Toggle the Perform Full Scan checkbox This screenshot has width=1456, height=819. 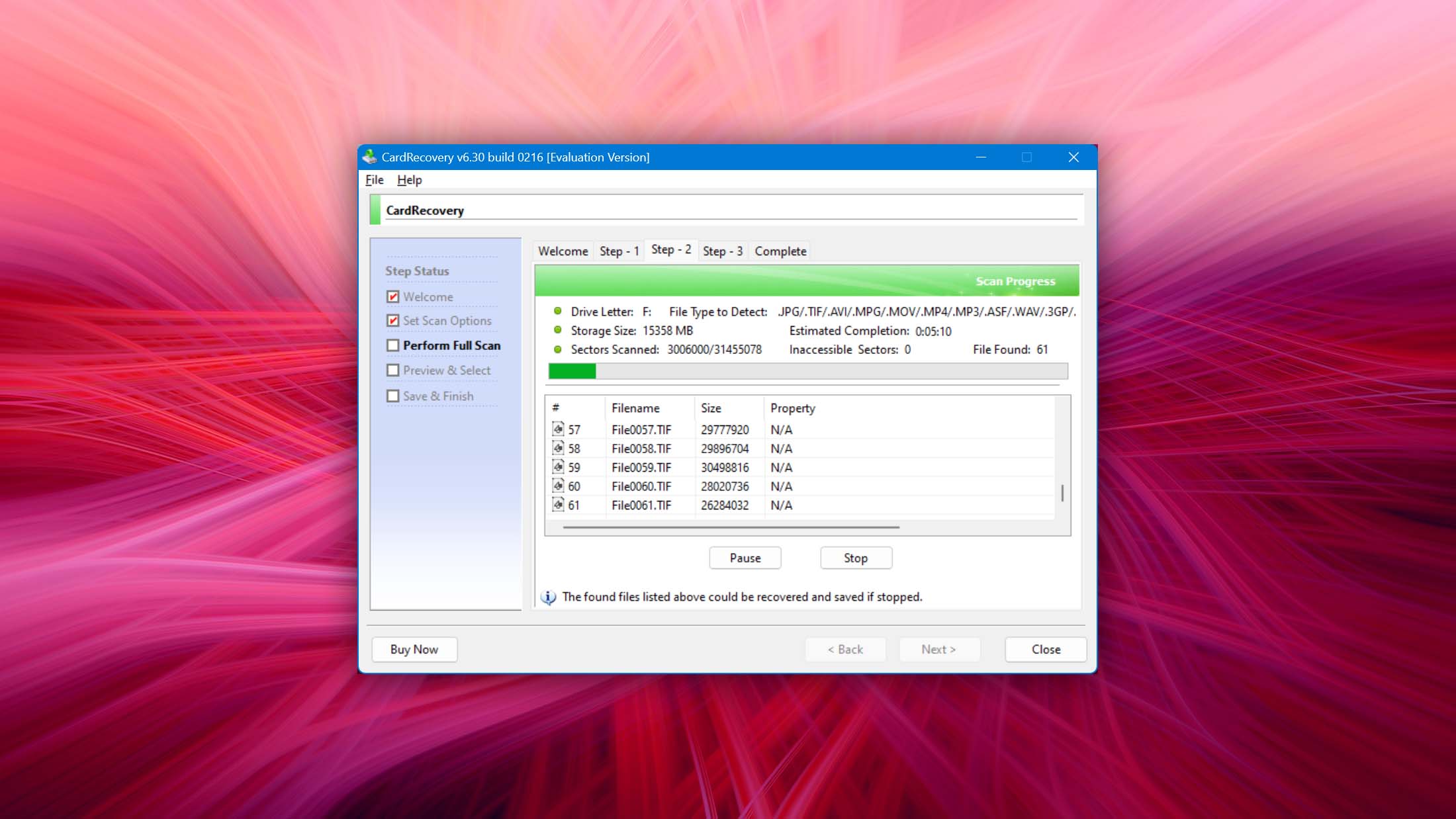pyautogui.click(x=393, y=345)
